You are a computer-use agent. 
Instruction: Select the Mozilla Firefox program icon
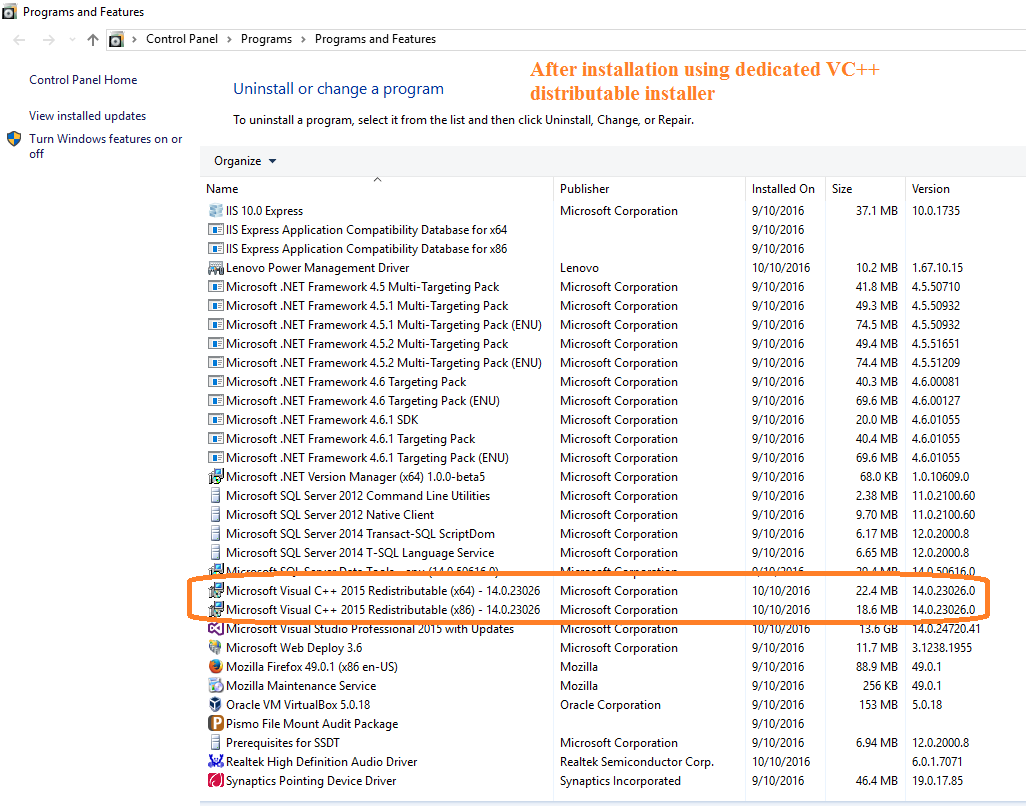[216, 666]
